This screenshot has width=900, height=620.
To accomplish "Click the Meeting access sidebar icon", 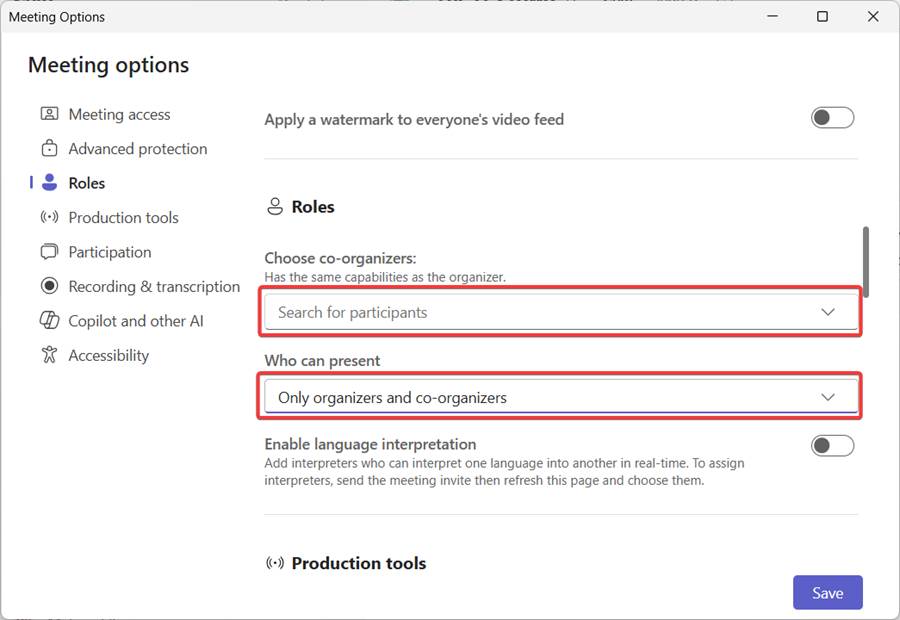I will click(49, 114).
